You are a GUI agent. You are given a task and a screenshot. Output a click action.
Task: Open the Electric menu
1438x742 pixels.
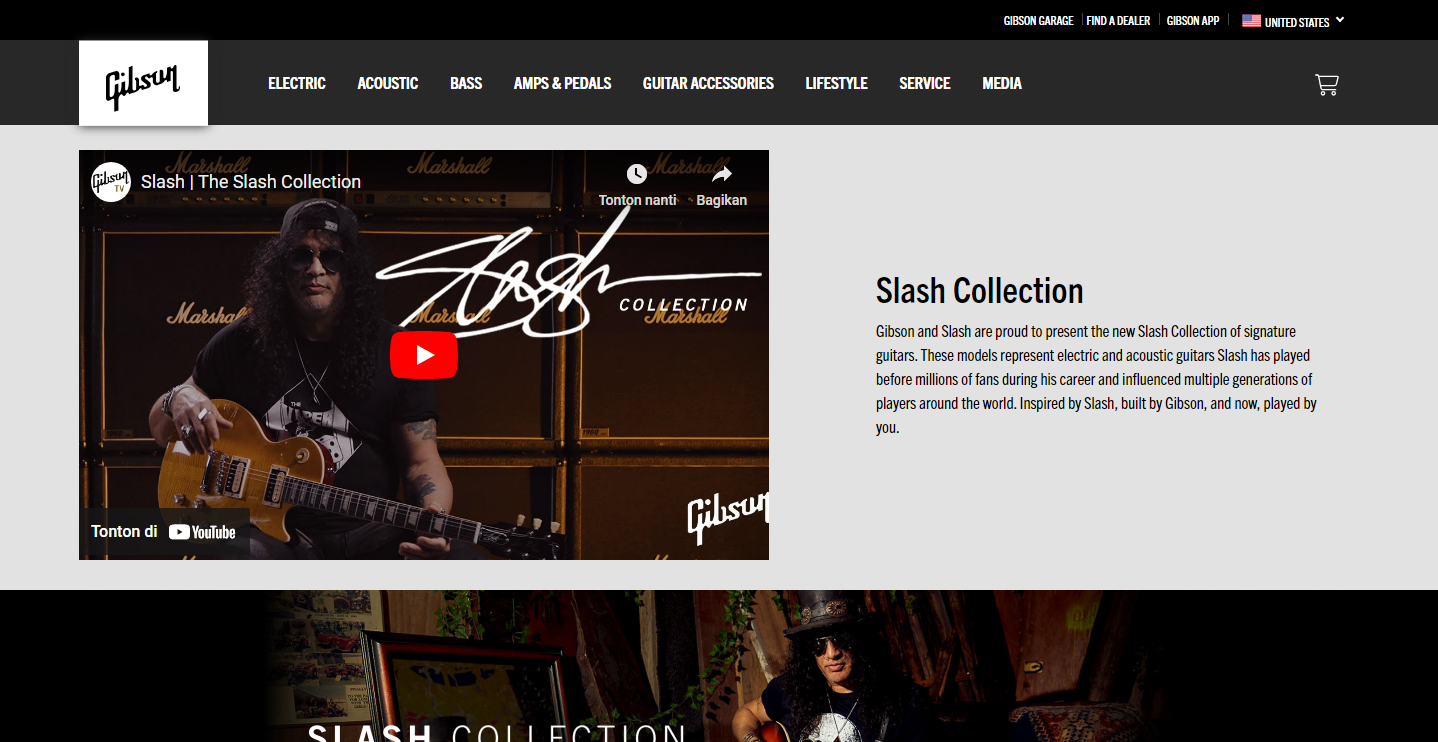click(x=297, y=83)
